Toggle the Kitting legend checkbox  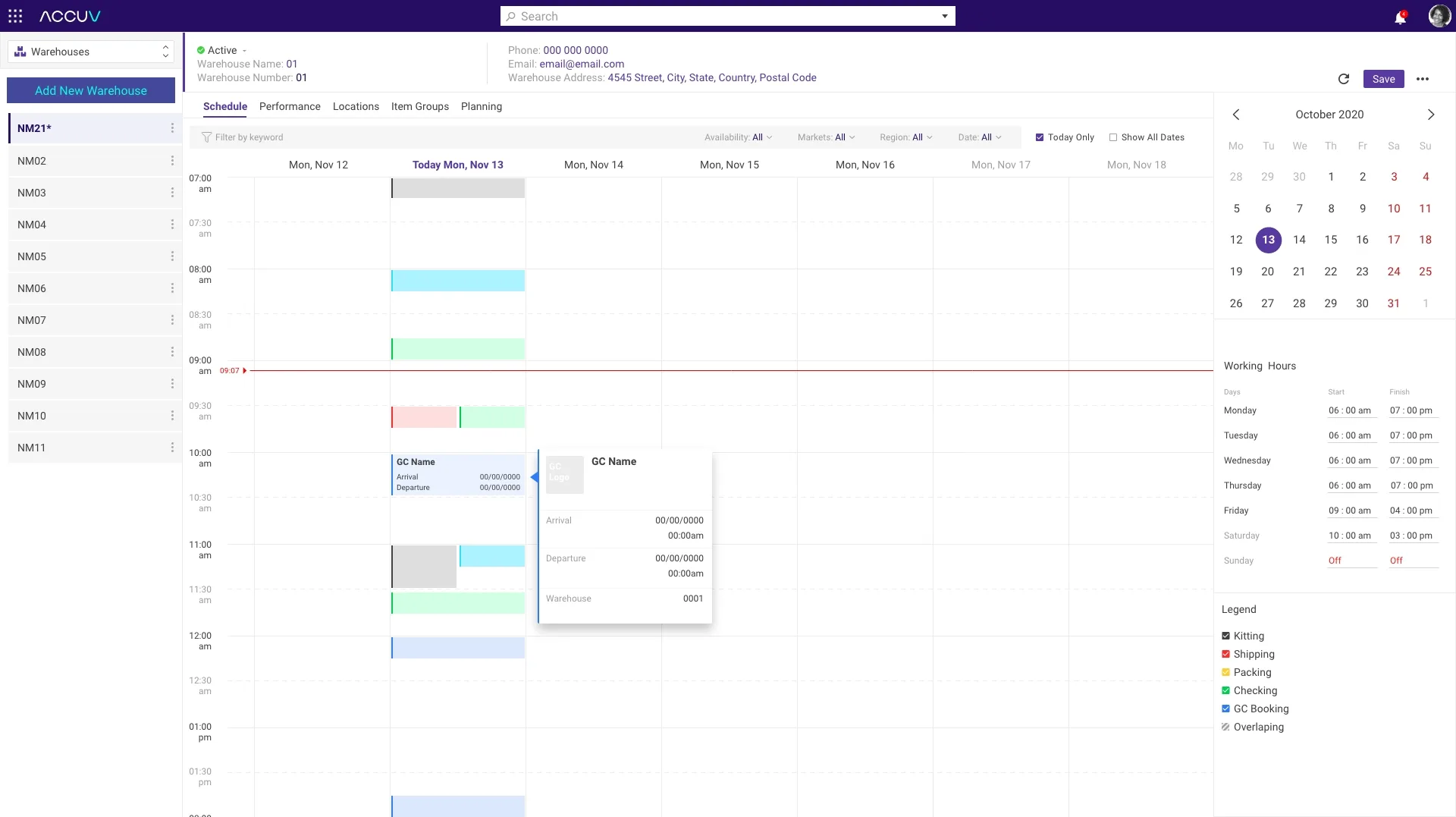1225,636
